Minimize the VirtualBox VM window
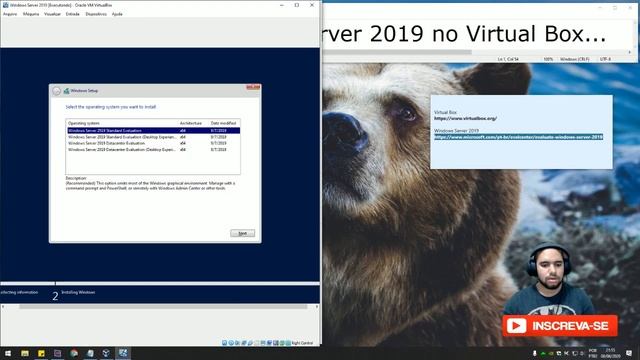This screenshot has width=640, height=360. (x=282, y=5)
